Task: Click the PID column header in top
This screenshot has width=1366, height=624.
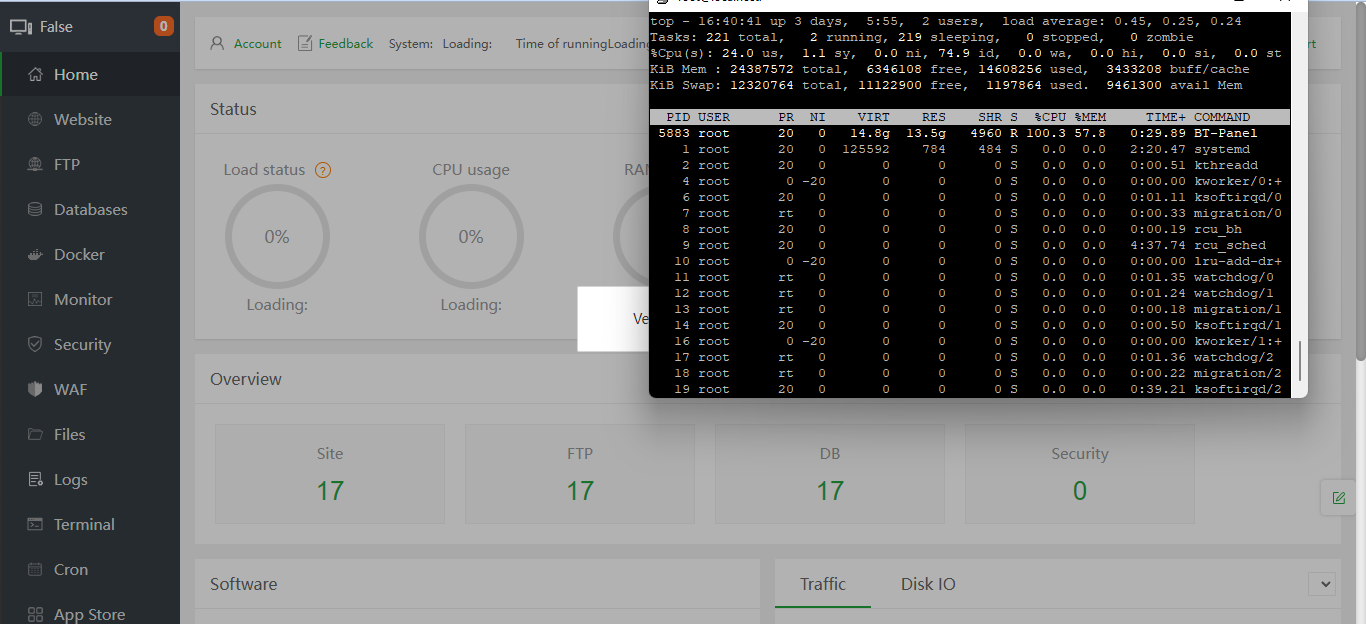Action: 678,117
